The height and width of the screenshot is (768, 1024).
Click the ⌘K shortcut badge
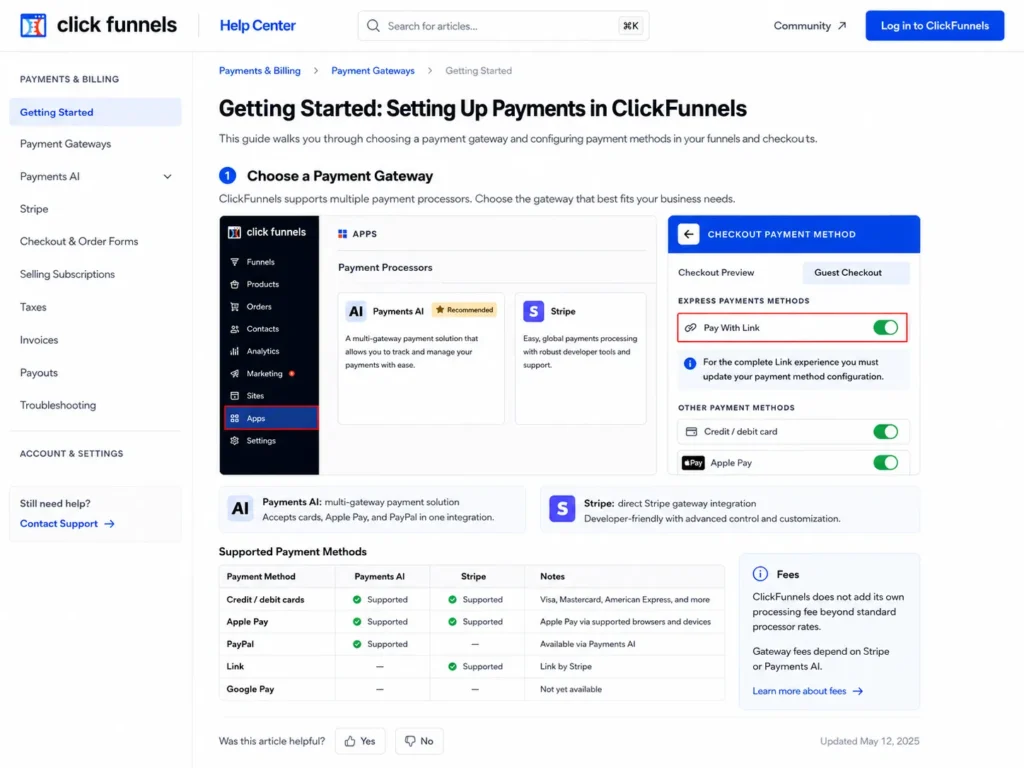[x=630, y=25]
